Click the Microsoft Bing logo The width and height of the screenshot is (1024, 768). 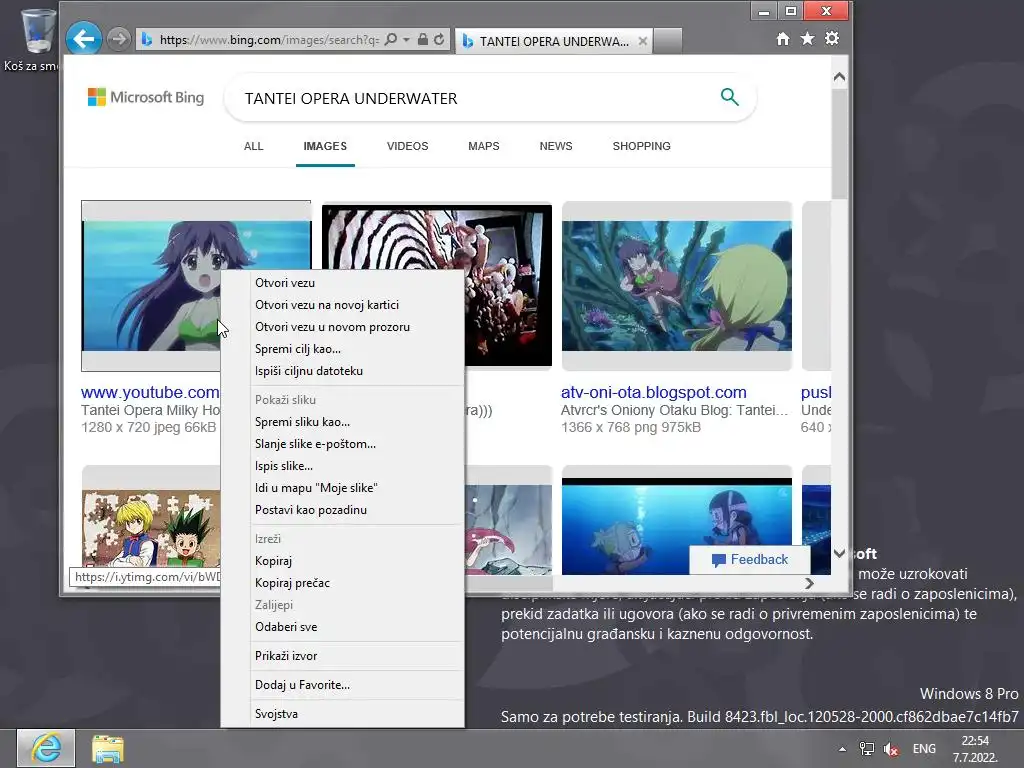pyautogui.click(x=146, y=97)
